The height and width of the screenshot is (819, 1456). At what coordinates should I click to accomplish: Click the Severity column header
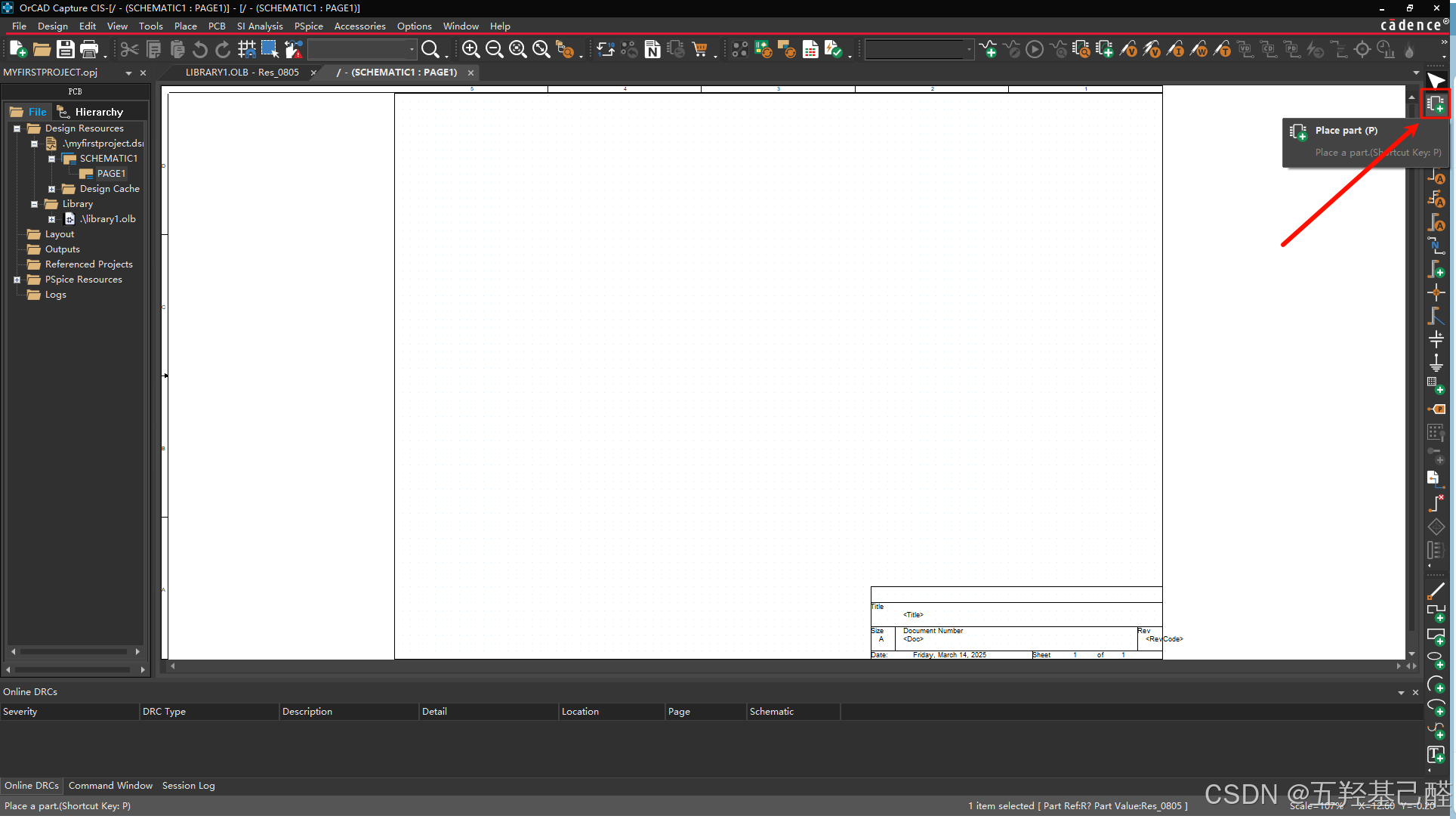point(20,712)
